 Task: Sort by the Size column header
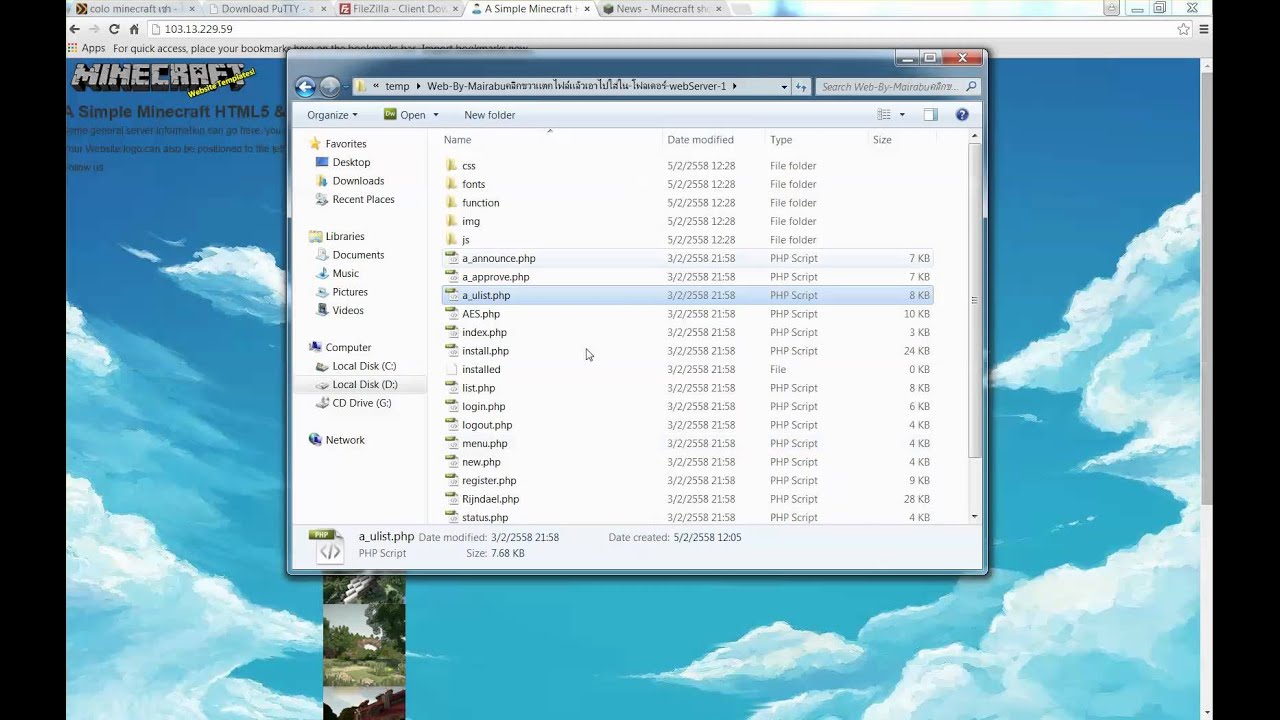pos(882,140)
